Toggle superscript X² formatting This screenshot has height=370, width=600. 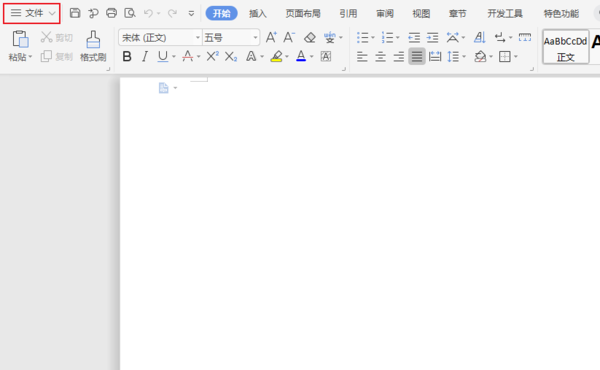(x=212, y=57)
